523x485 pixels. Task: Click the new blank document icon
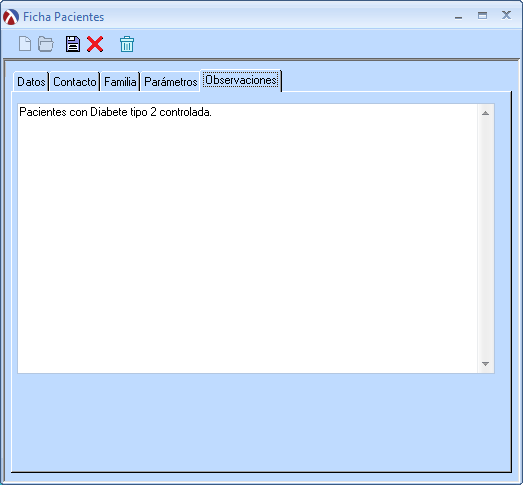(25, 44)
